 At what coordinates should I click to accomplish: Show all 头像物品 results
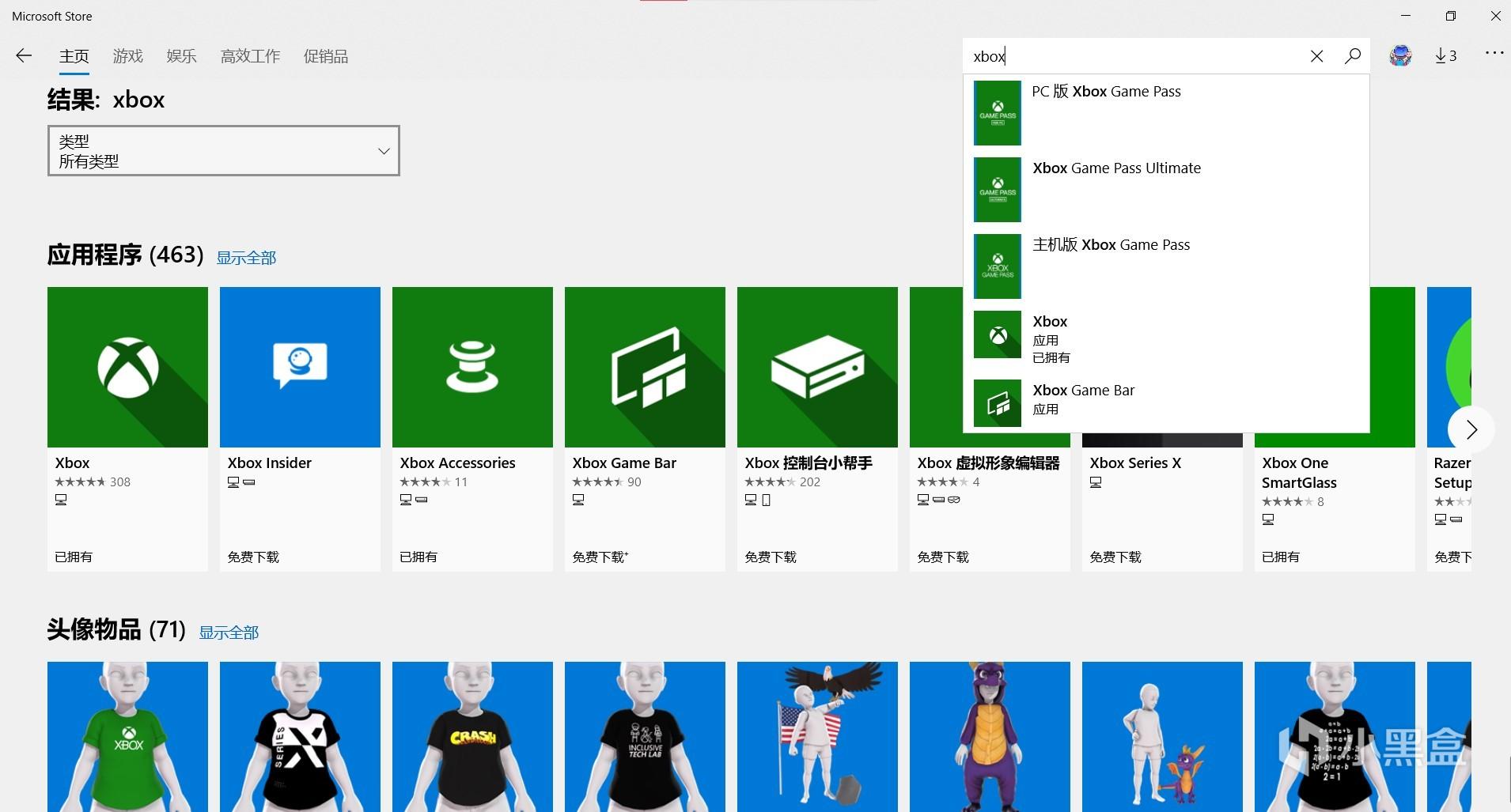(229, 633)
